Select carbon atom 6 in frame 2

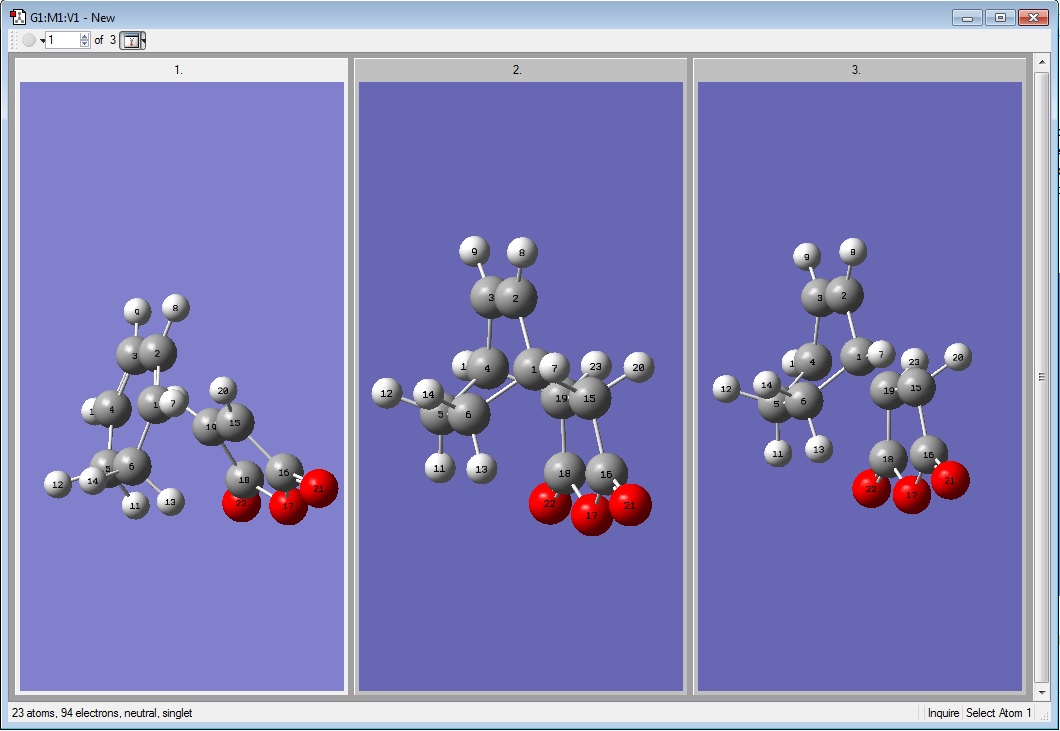point(468,414)
